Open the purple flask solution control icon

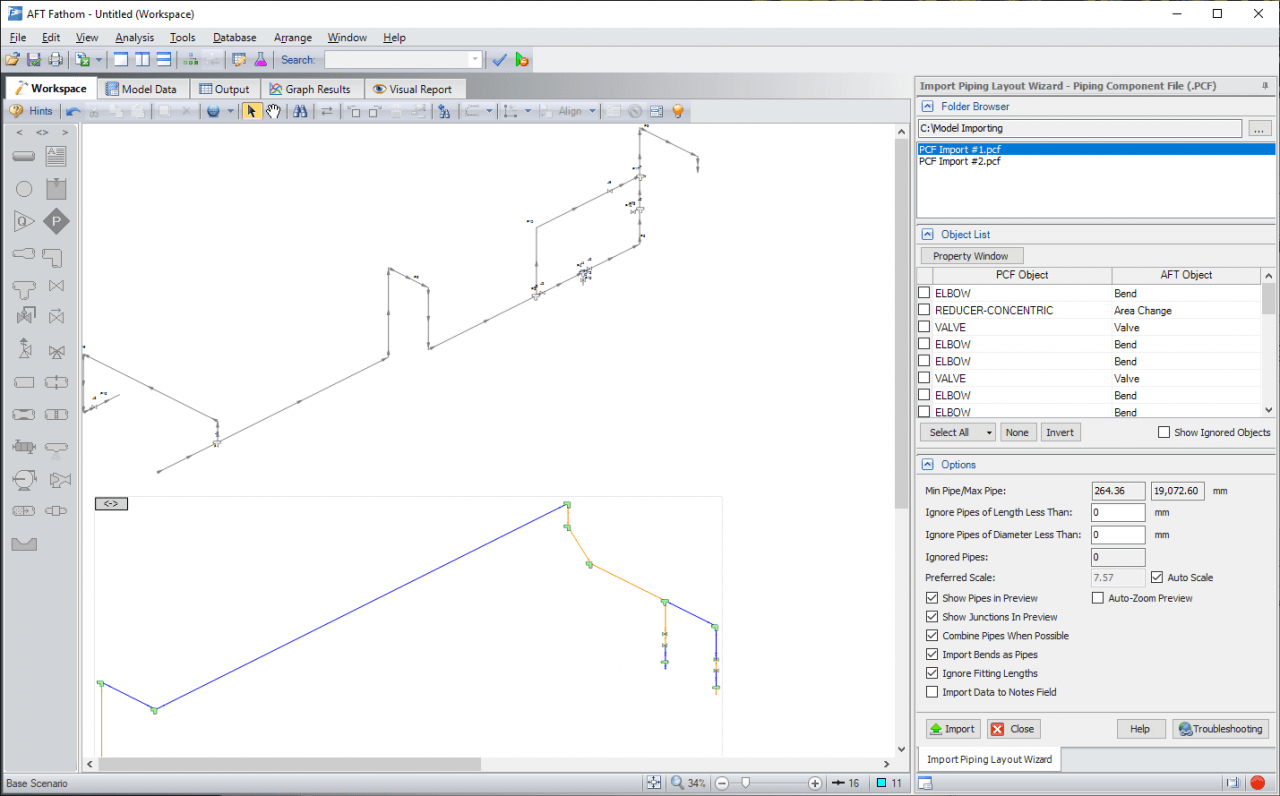coord(261,60)
